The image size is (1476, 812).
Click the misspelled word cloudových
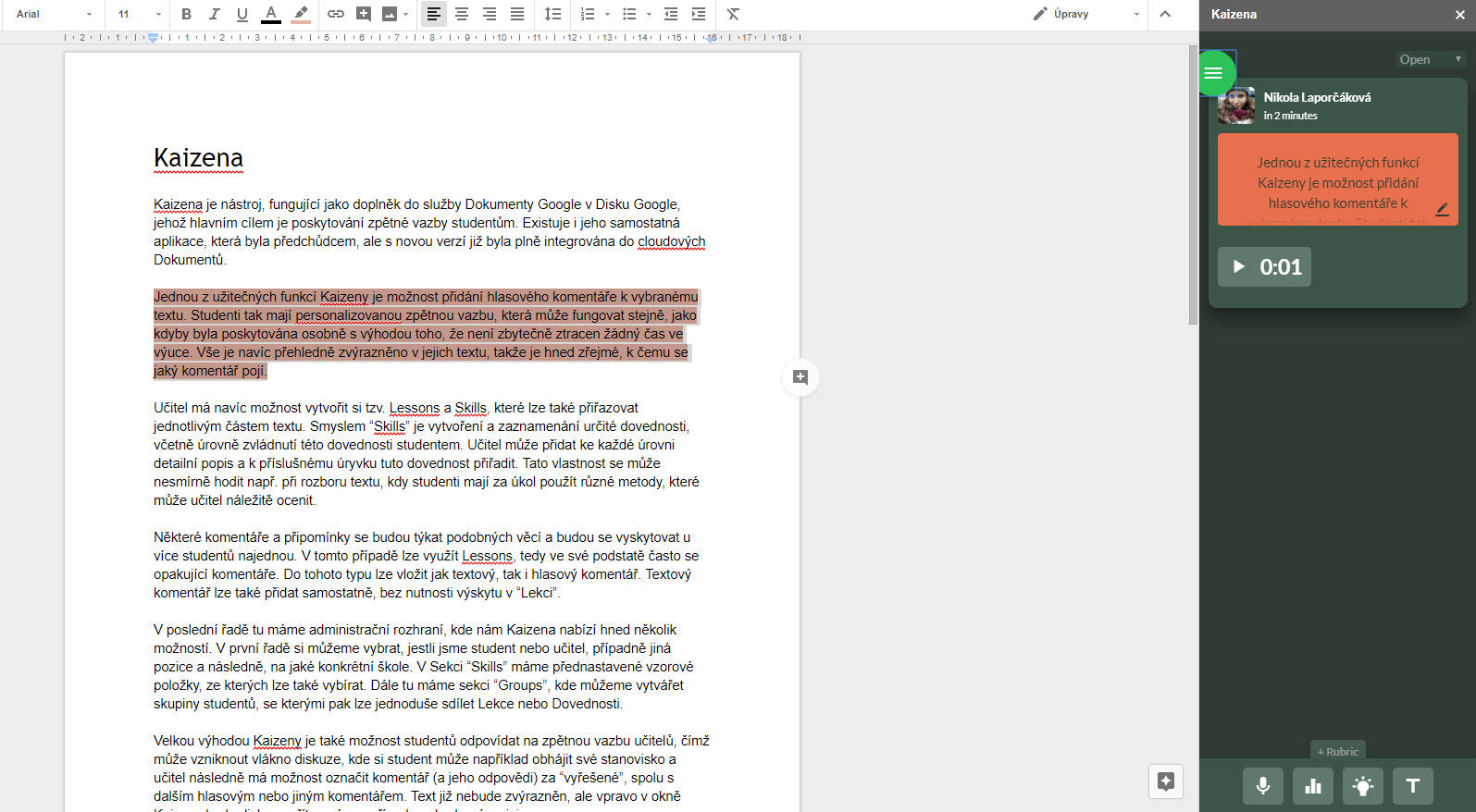click(x=672, y=241)
